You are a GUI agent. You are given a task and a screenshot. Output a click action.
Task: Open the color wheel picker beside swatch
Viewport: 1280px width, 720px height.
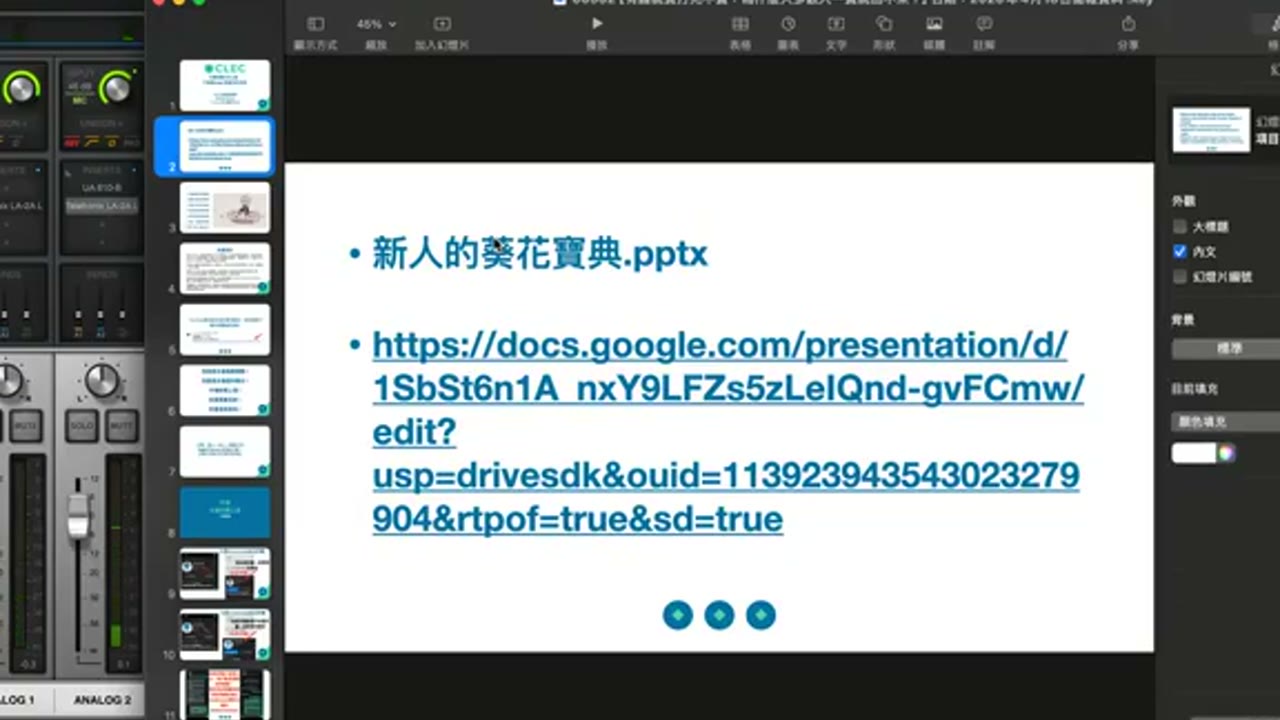[x=1227, y=453]
